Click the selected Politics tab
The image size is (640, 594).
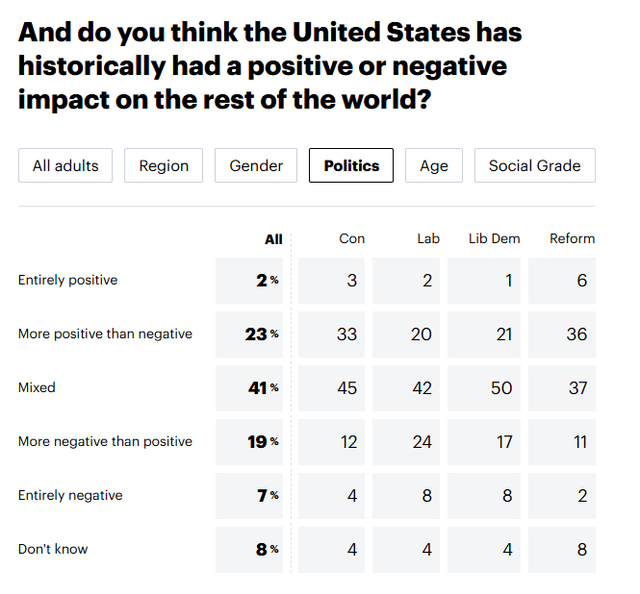click(351, 166)
